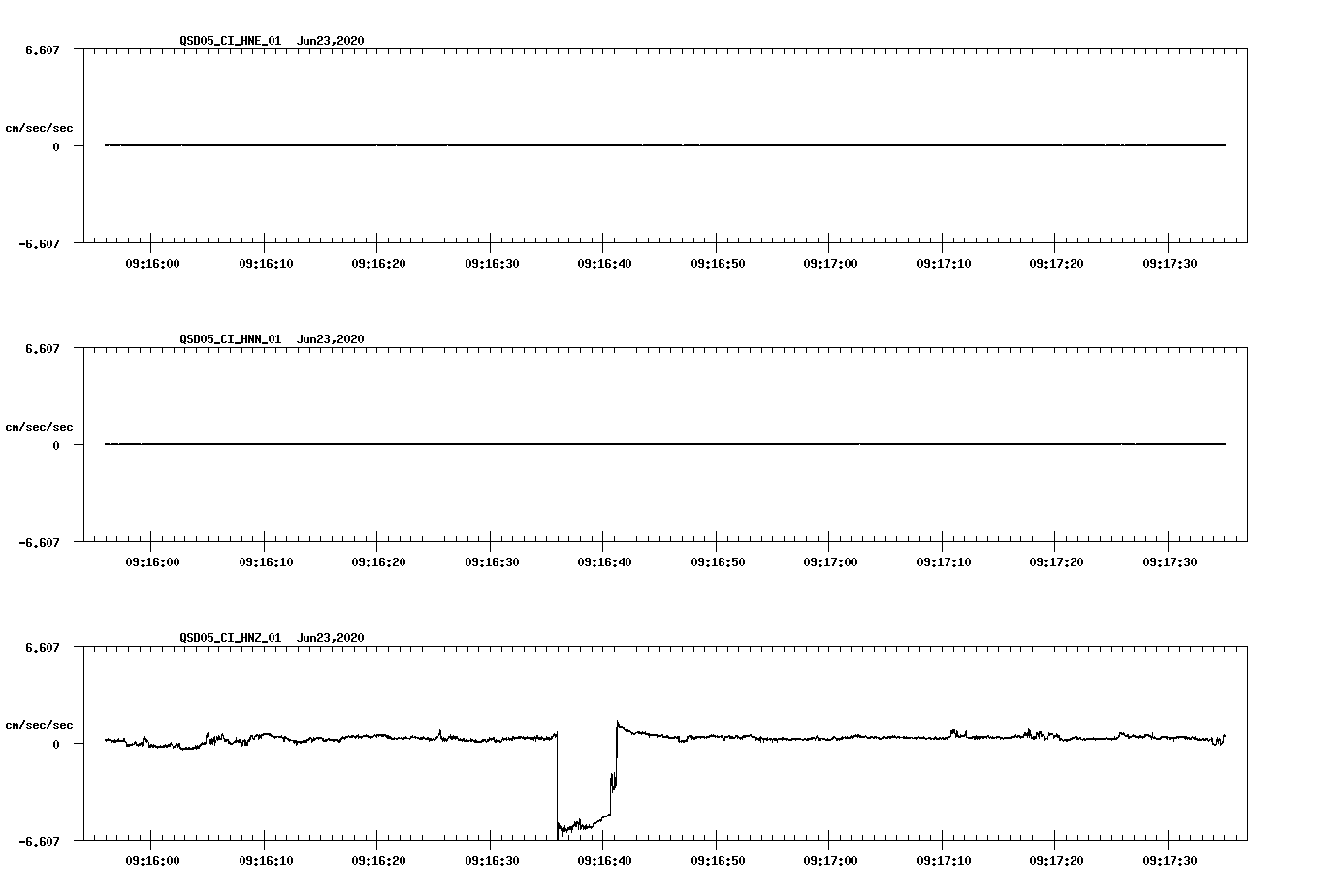
Task: Click the QSD05_CI_HNE_01 plot title
Action: [272, 41]
